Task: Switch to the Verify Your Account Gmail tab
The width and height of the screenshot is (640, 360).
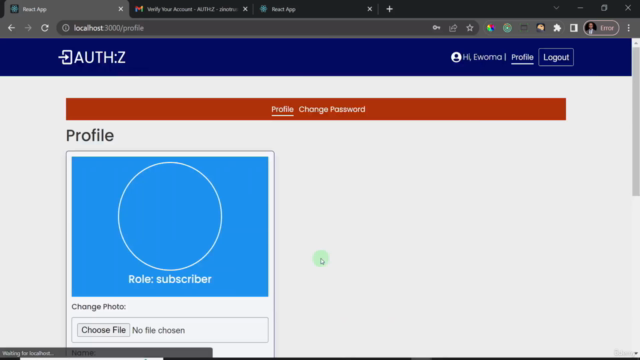Action: click(x=191, y=9)
